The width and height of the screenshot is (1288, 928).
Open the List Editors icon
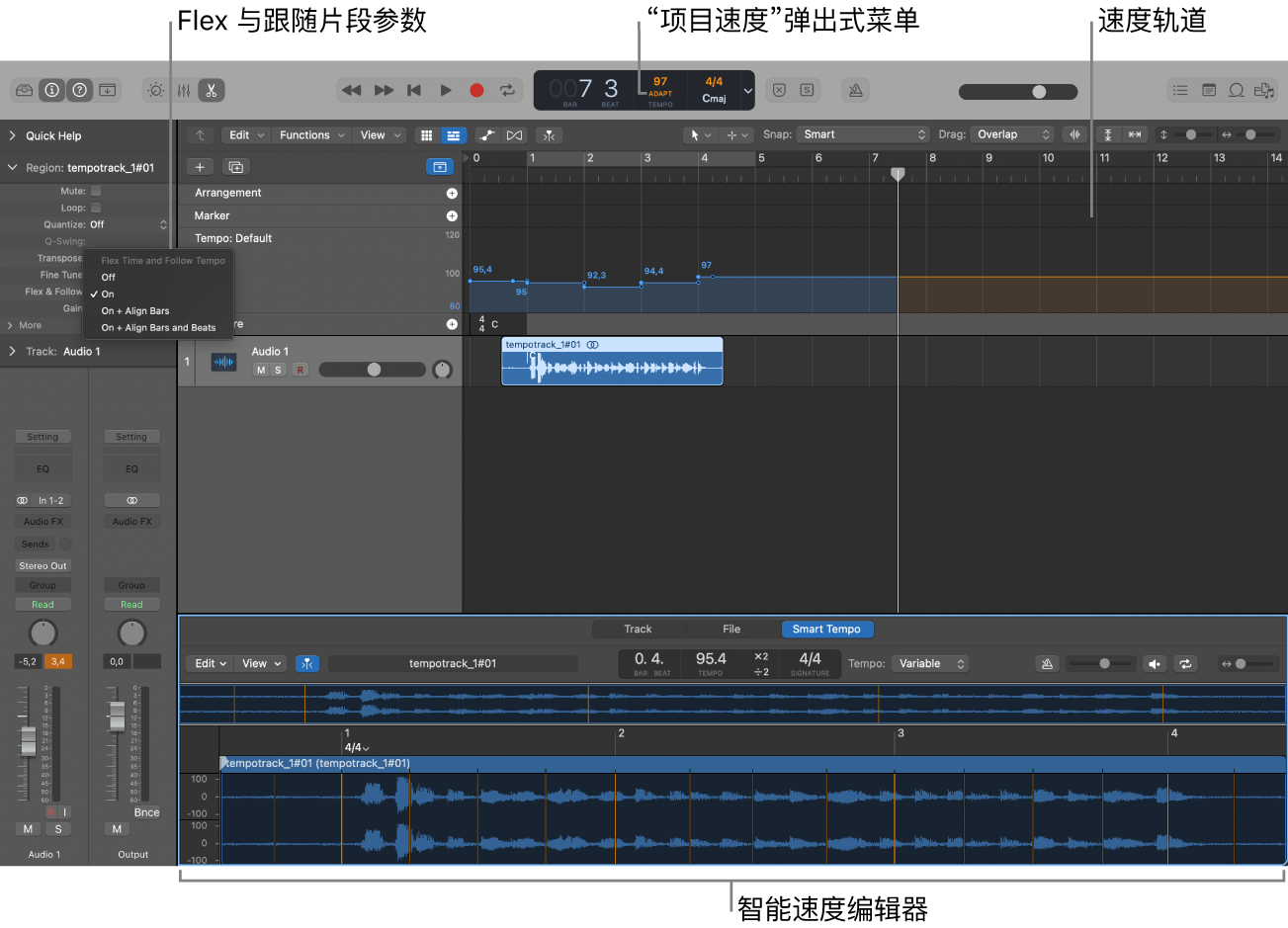[1180, 90]
